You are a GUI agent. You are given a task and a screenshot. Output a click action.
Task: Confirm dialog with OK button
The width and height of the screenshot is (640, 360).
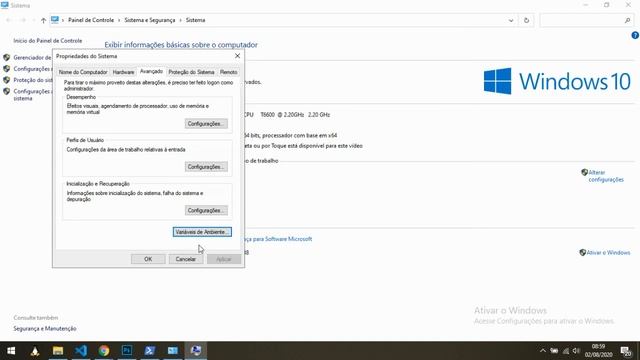(x=148, y=259)
